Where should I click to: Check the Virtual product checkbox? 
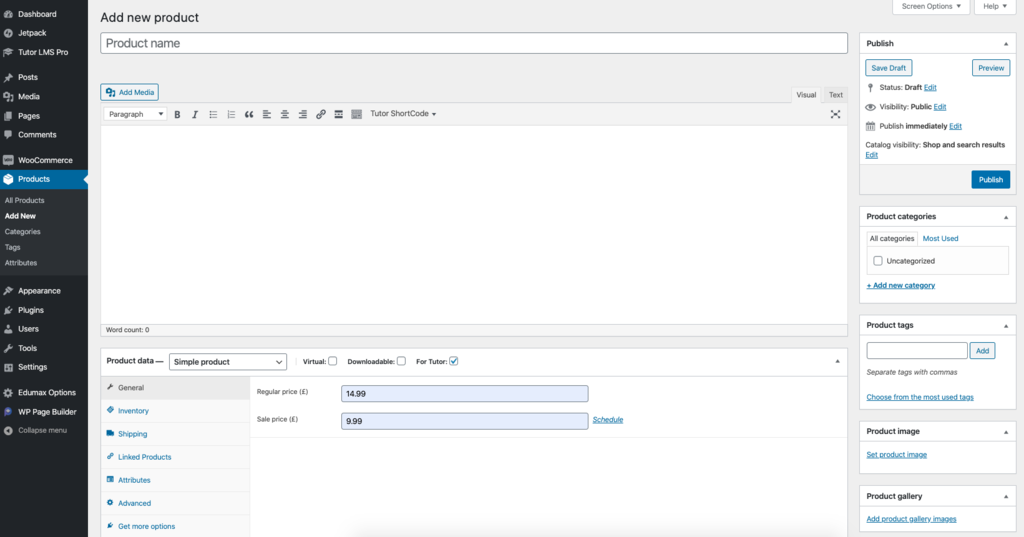click(333, 361)
